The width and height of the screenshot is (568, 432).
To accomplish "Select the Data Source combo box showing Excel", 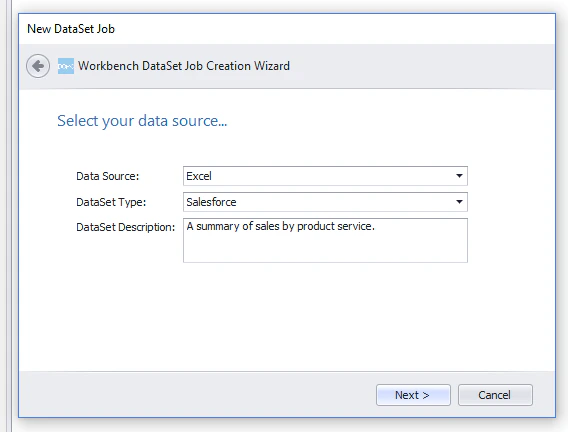I will click(325, 176).
